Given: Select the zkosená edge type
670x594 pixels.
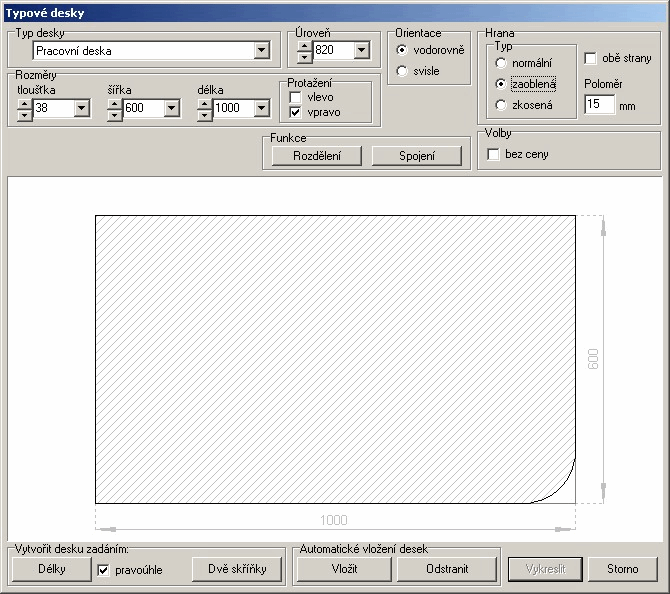Looking at the screenshot, I should pyautogui.click(x=501, y=105).
